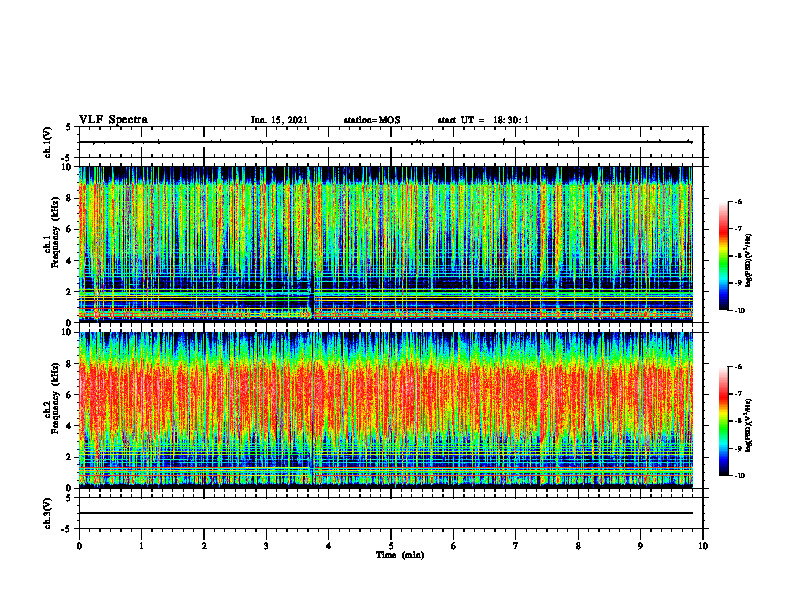Click inside the ch.2 spectrogram panel
Screen dimensions: 792x612
point(386,410)
